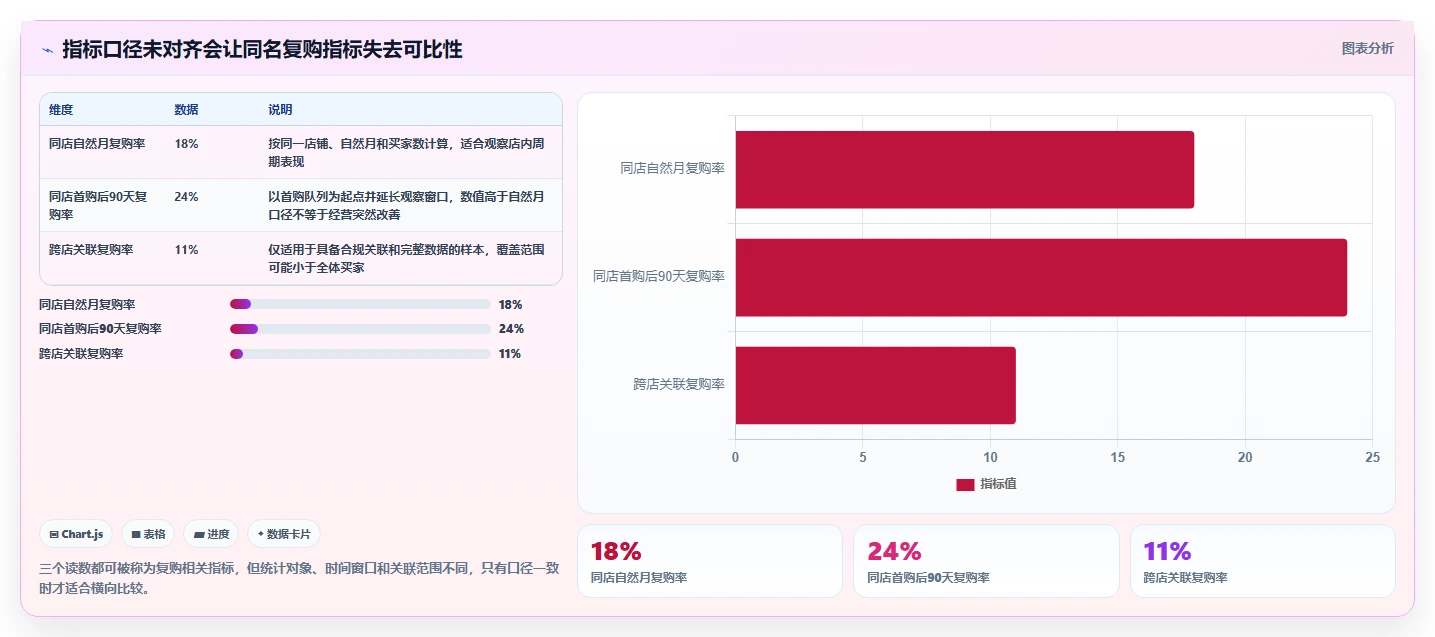Click description starting 以首购队列为起点
The height and width of the screenshot is (637, 1435).
(408, 205)
